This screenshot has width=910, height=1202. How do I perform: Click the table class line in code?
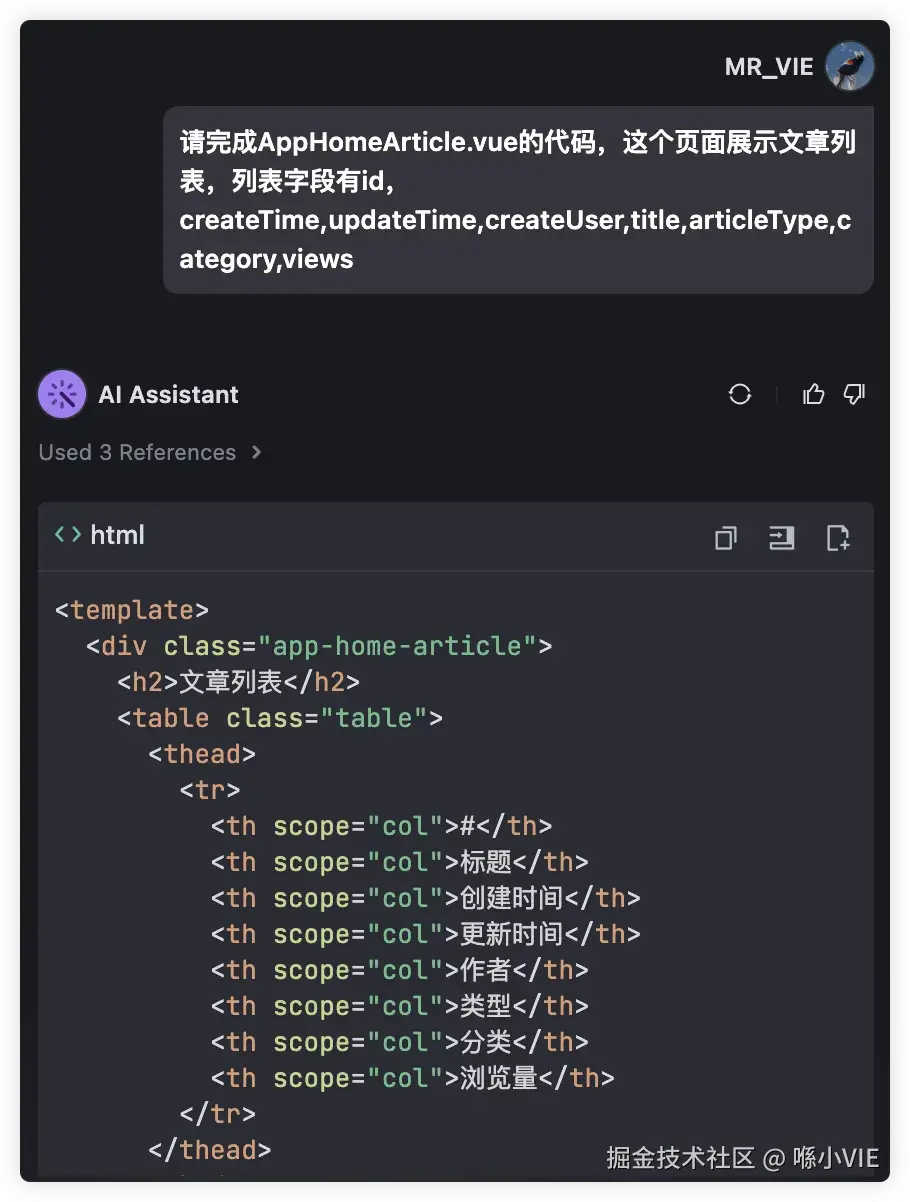[x=280, y=718]
